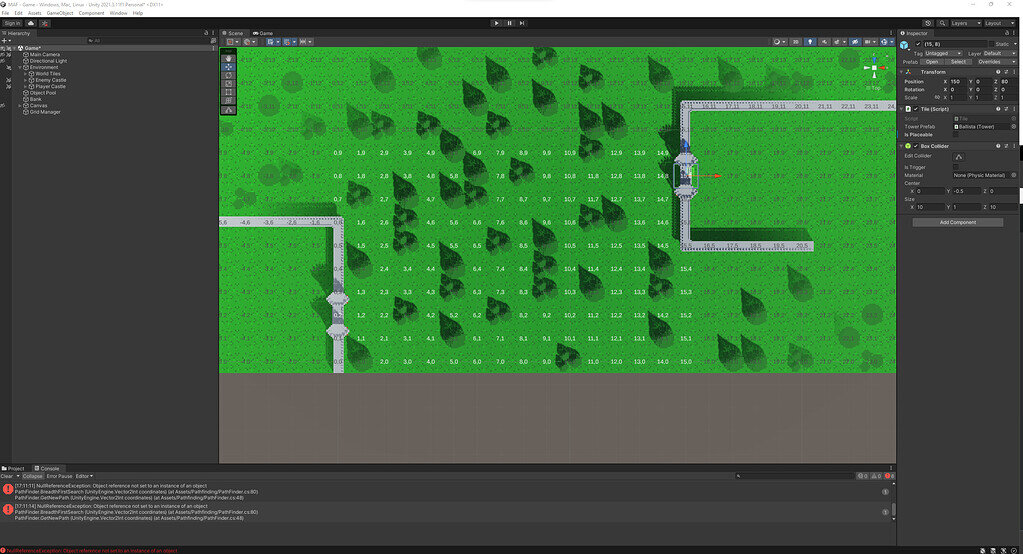Open the Hierarchy create plus dropdown

tap(6, 40)
